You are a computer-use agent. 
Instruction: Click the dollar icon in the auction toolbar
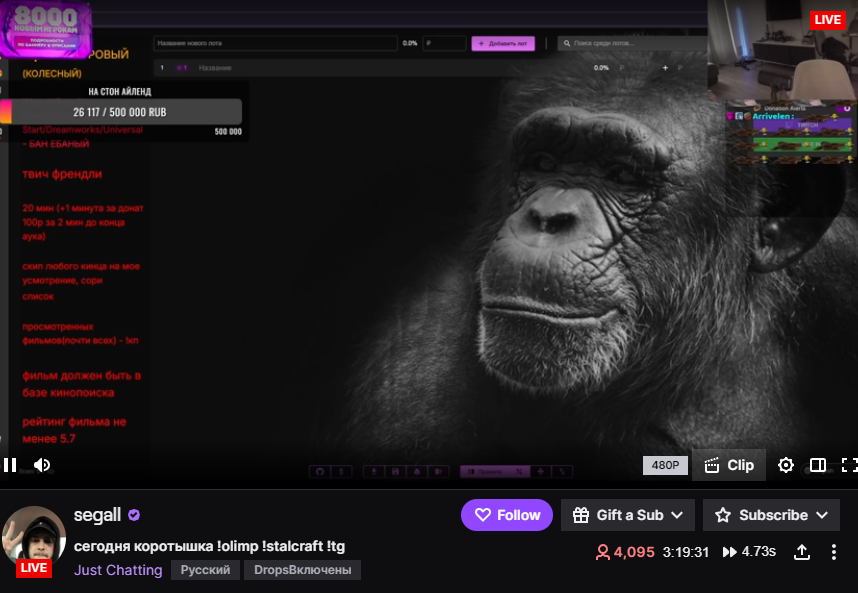click(341, 472)
